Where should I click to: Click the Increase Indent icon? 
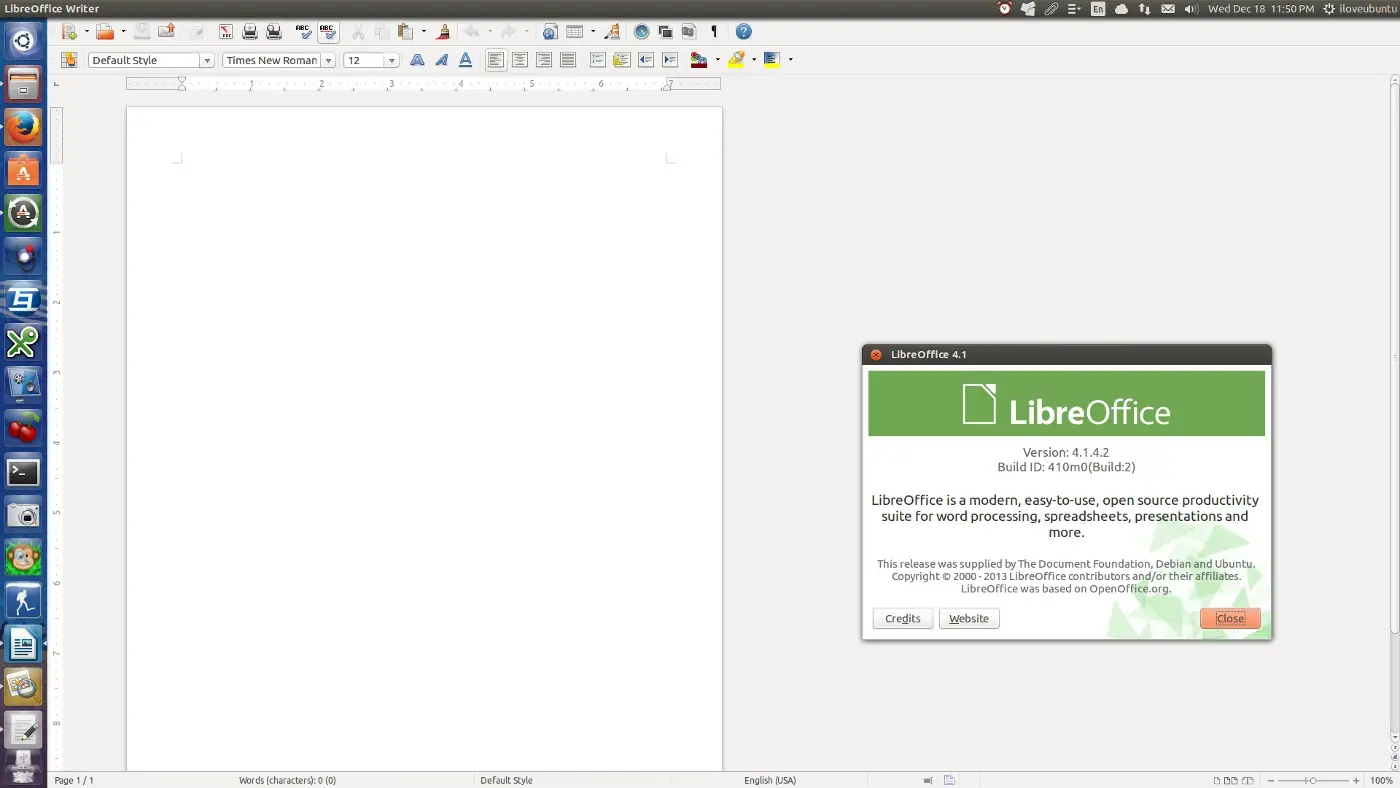pos(670,60)
